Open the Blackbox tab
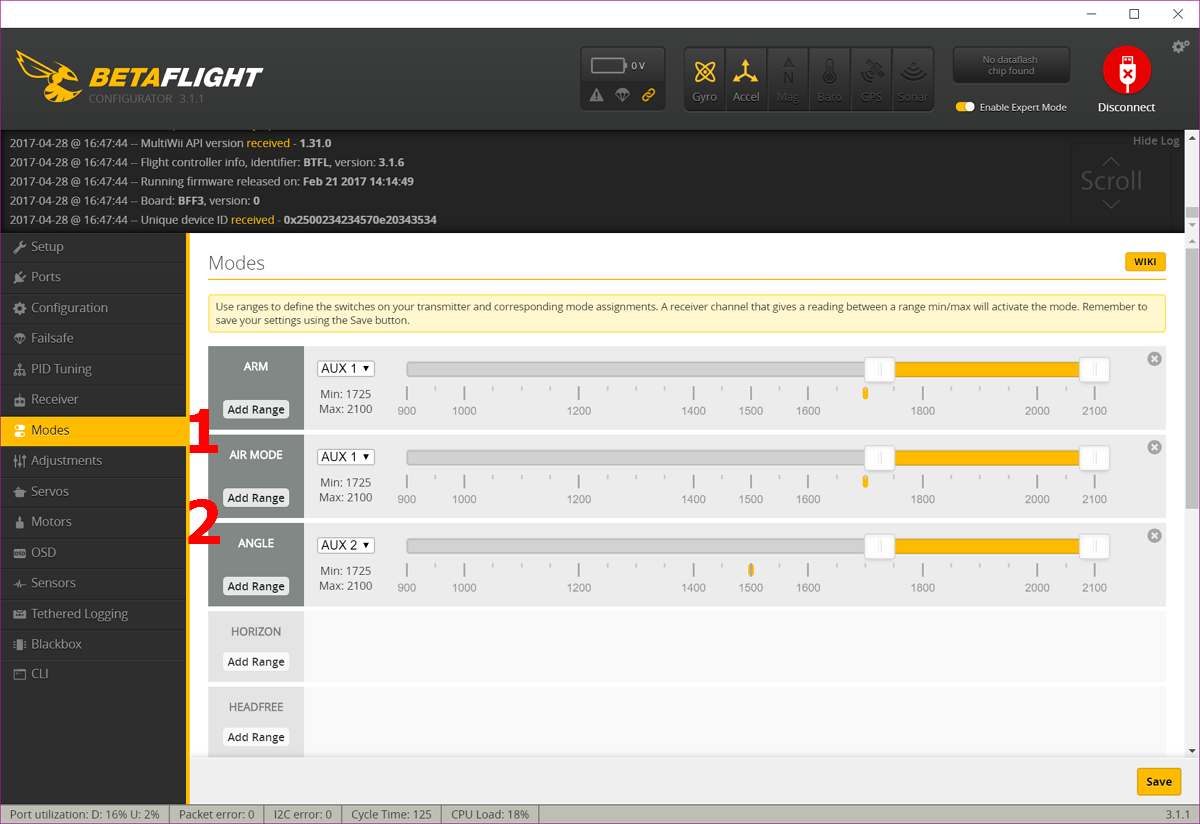 93,644
